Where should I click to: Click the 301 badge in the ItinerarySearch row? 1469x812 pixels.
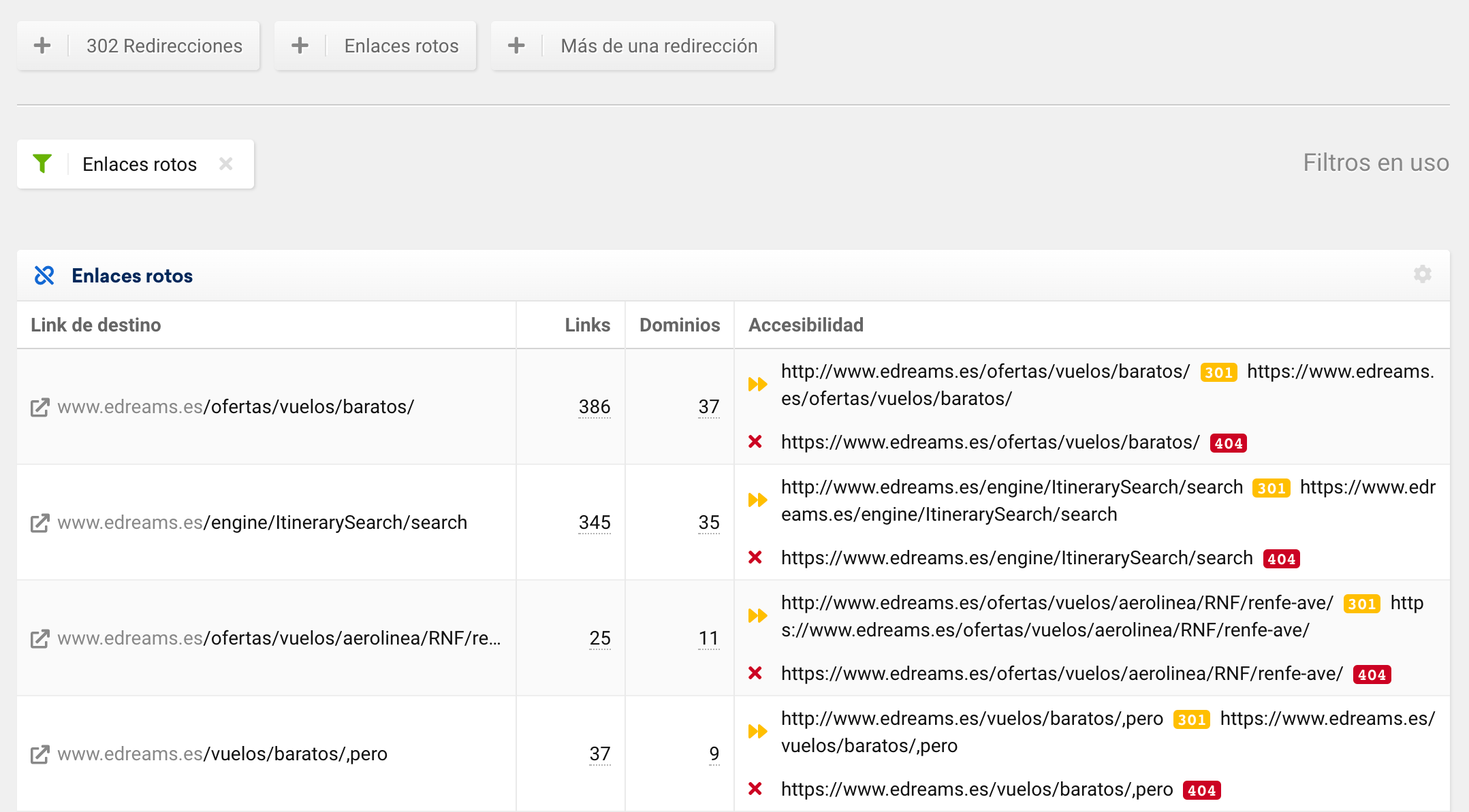[x=1271, y=488]
